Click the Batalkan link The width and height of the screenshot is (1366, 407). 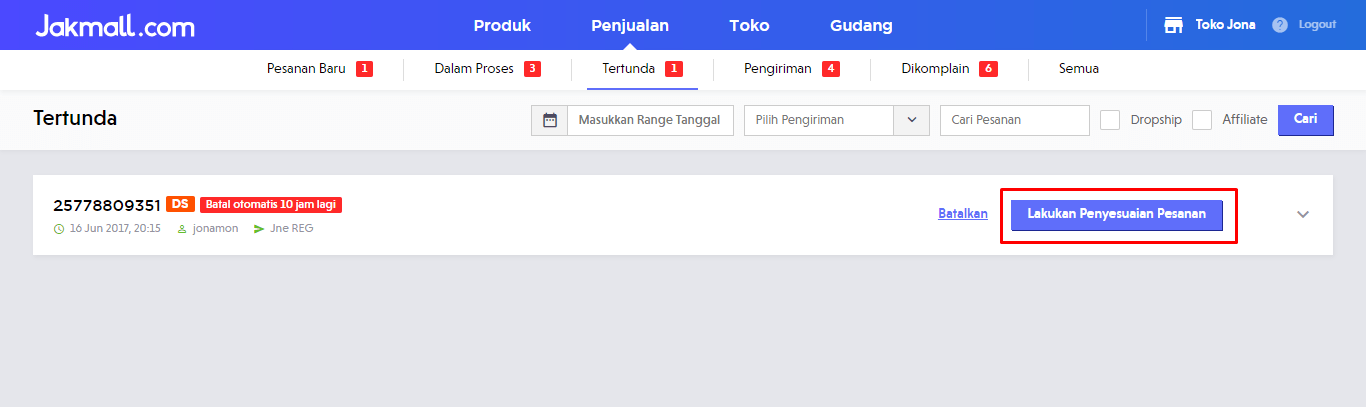963,214
